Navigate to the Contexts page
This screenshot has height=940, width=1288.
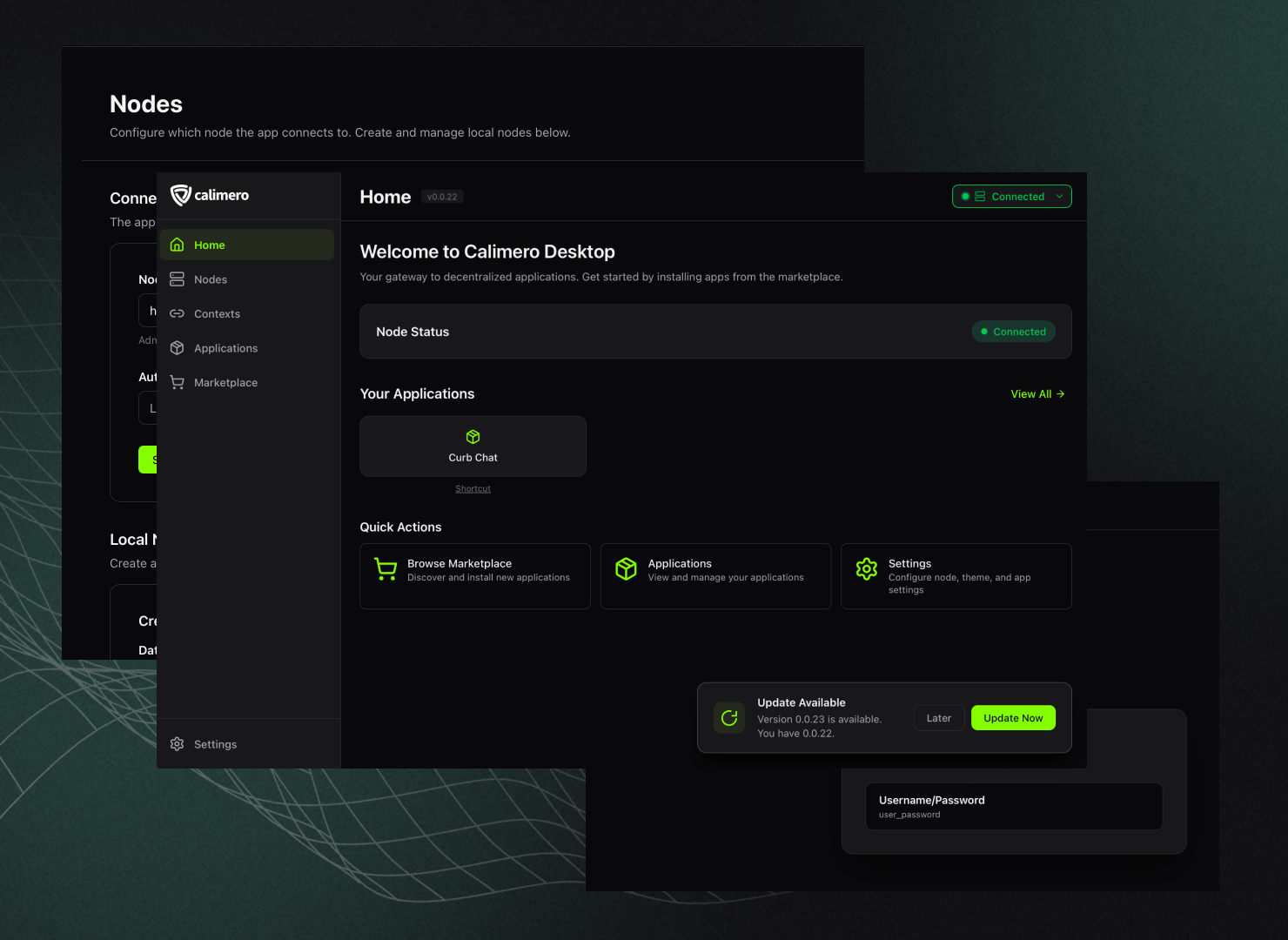tap(216, 313)
